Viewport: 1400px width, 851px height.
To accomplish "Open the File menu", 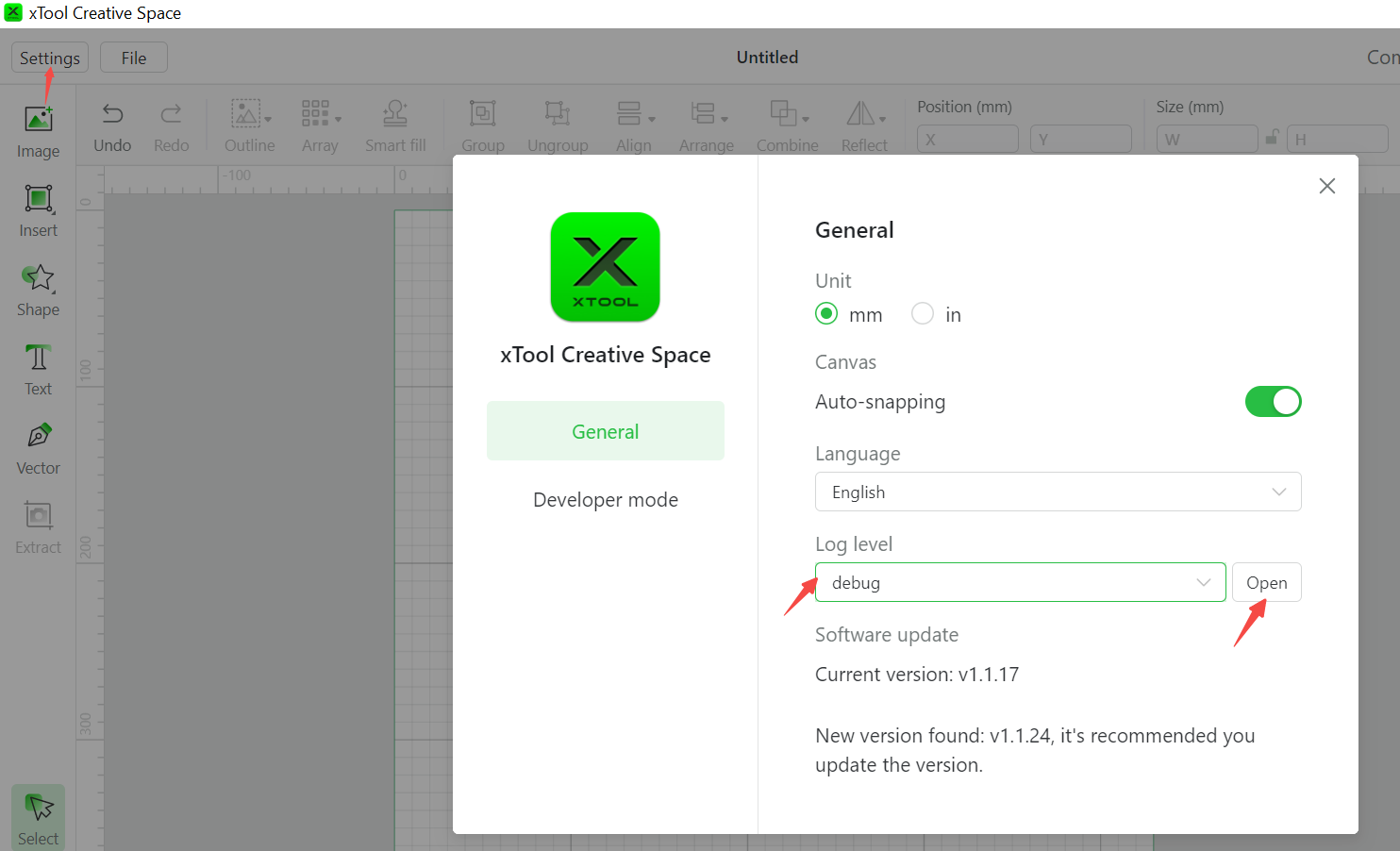I will click(134, 58).
